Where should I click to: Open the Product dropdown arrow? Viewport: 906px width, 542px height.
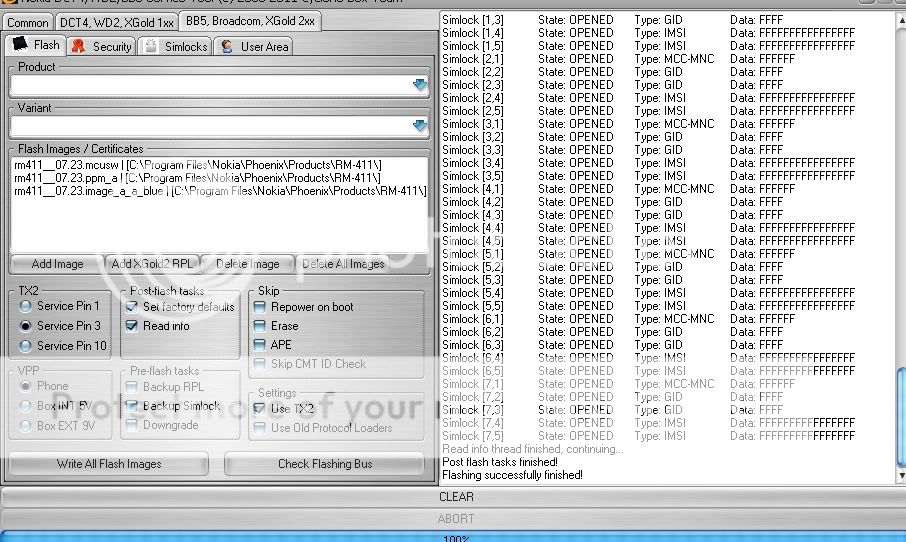coord(420,86)
